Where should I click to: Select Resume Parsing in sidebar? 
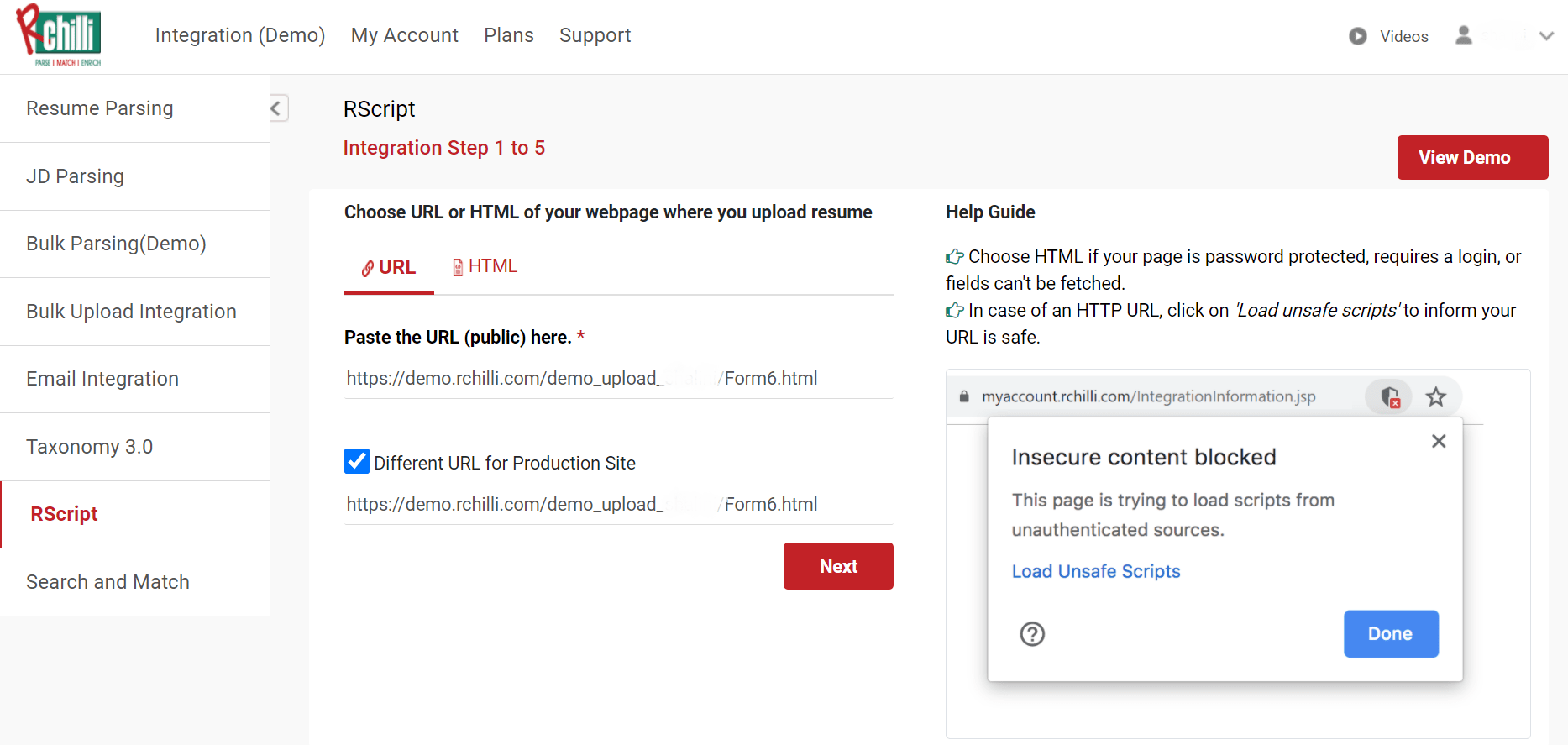point(134,108)
